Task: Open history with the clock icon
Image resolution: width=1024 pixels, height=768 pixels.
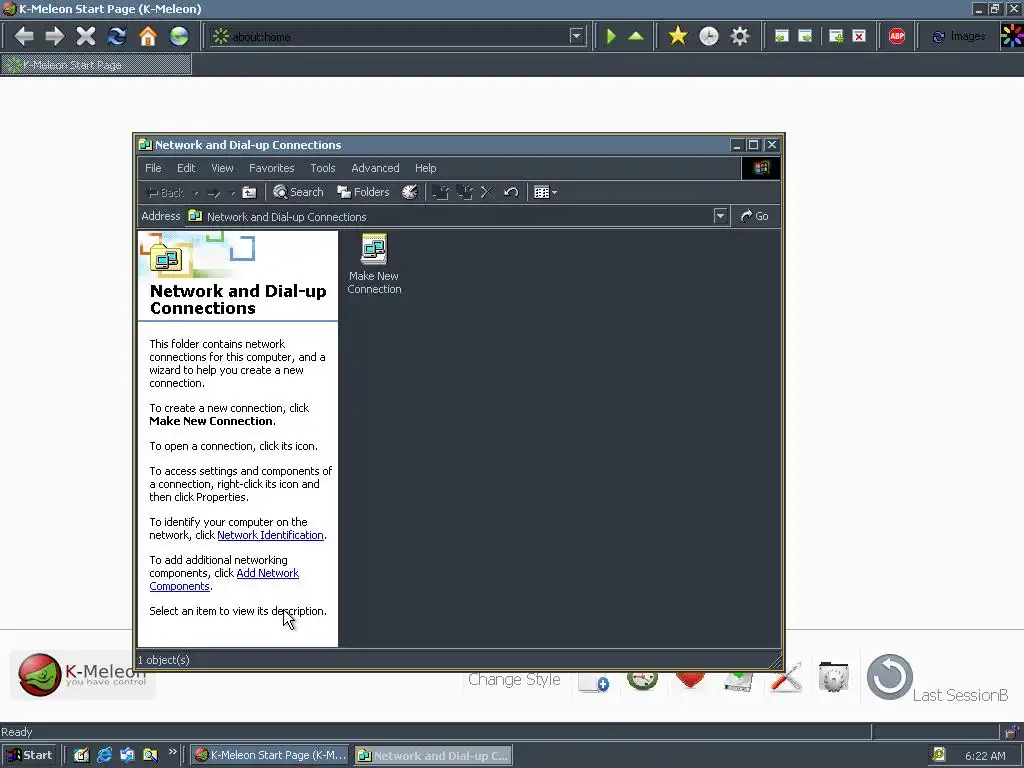Action: click(709, 36)
